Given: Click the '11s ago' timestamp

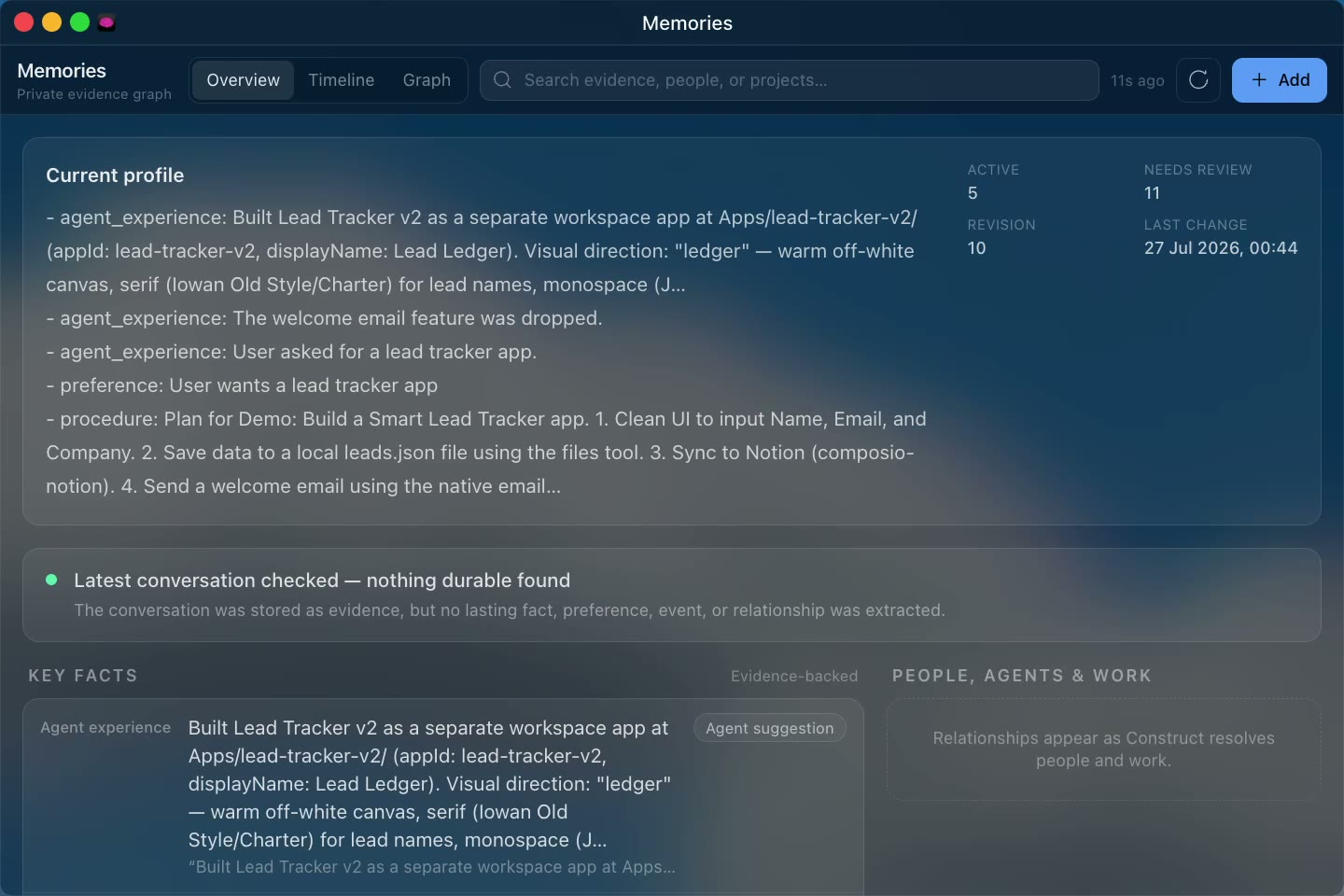Looking at the screenshot, I should (x=1137, y=81).
